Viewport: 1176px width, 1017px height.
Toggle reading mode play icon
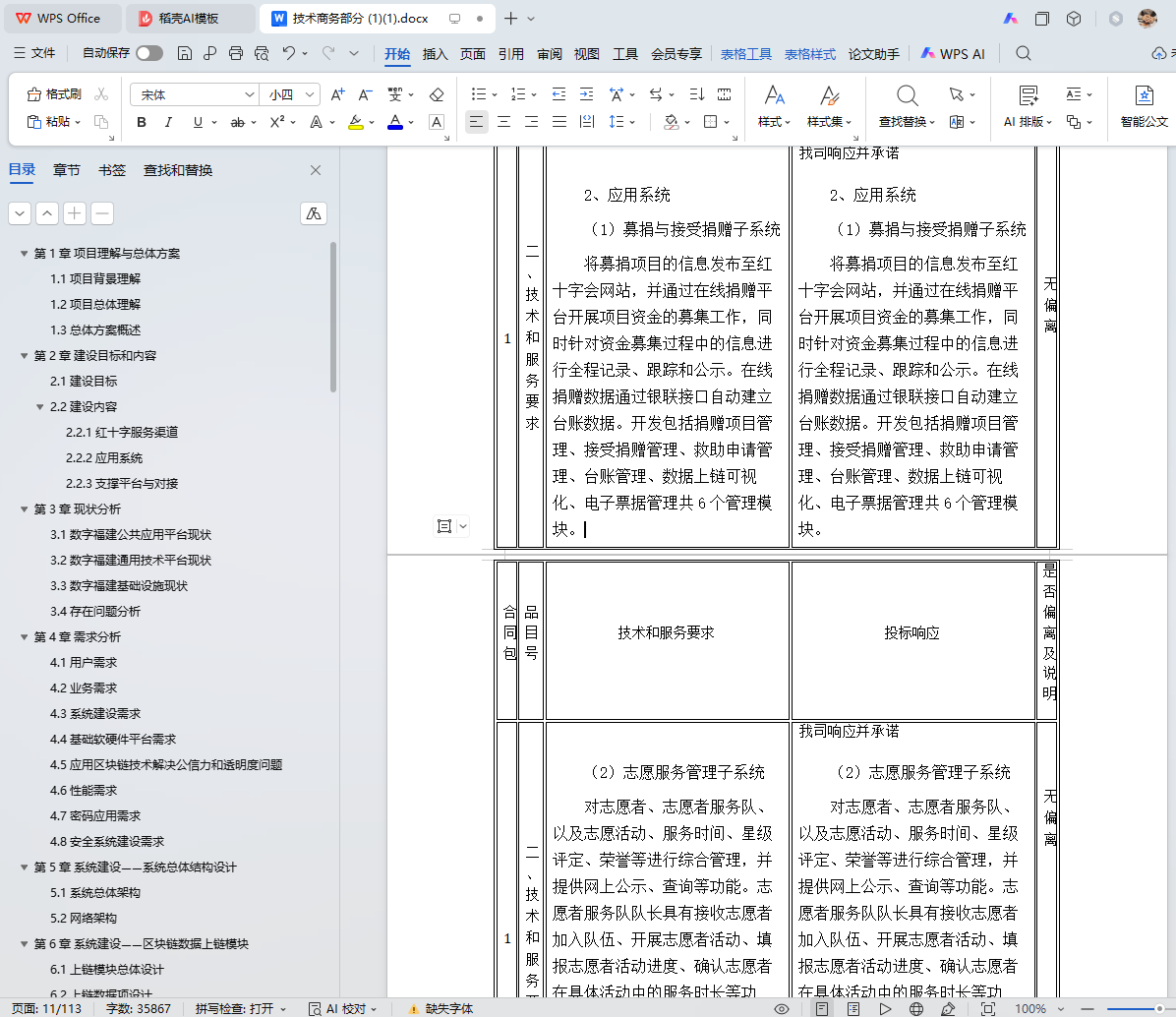885,1009
